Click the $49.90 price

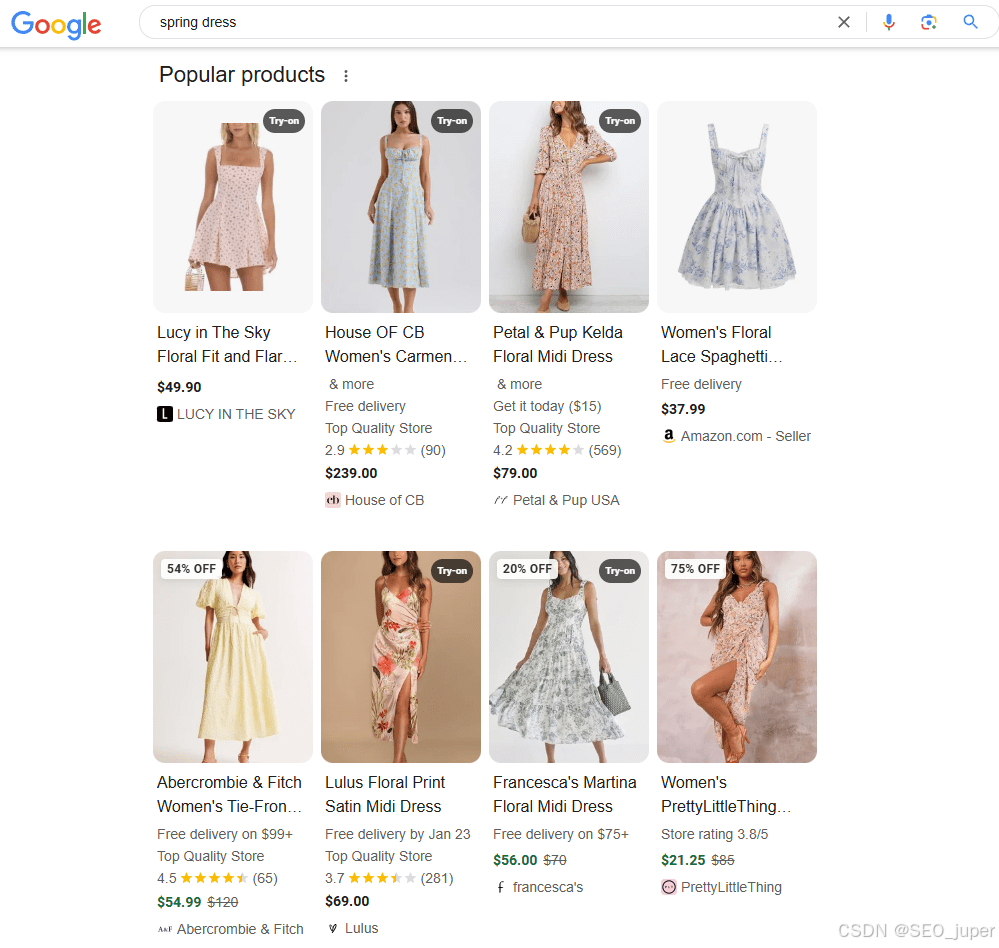[x=179, y=387]
